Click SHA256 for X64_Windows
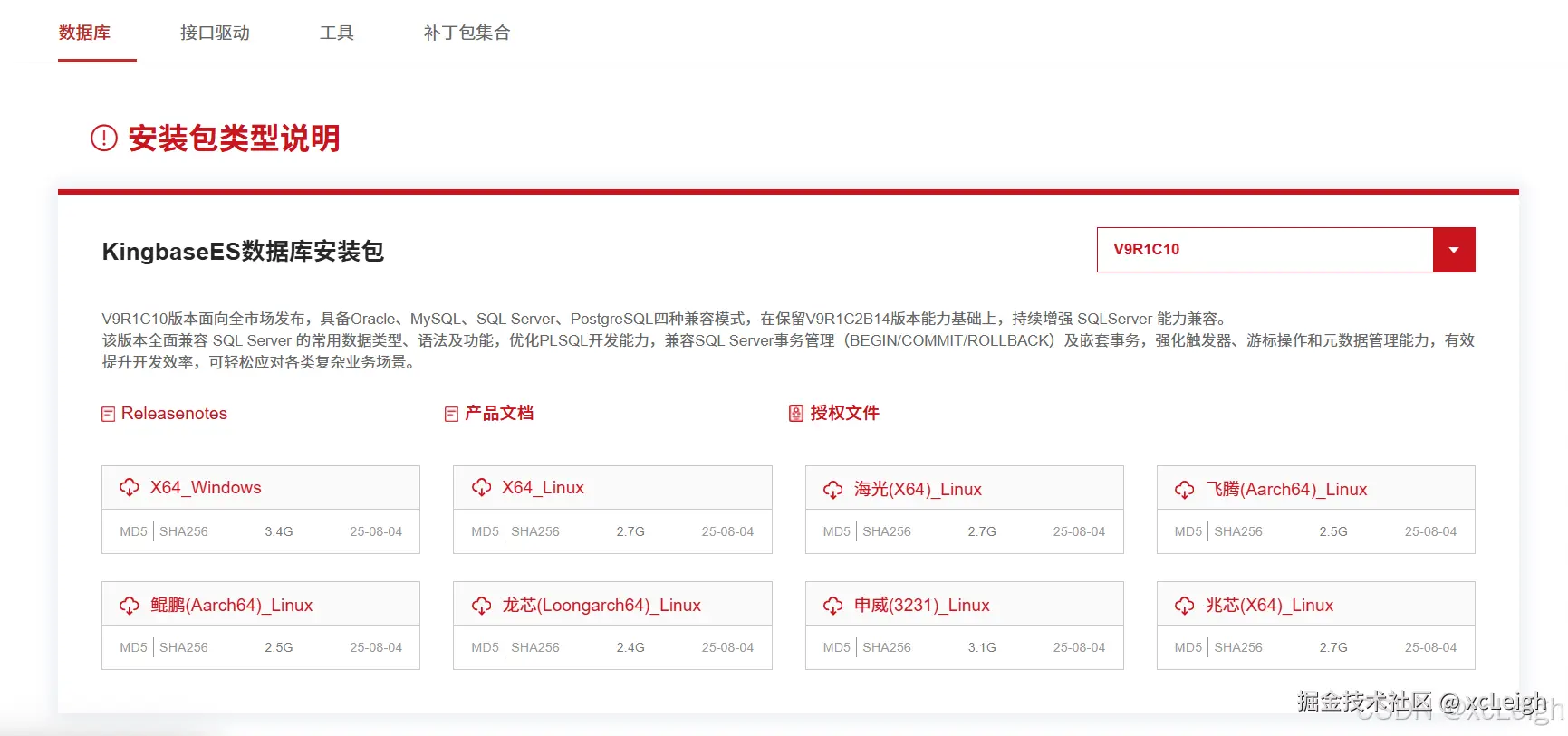Viewport: 1568px width, 736px height. pyautogui.click(x=184, y=531)
